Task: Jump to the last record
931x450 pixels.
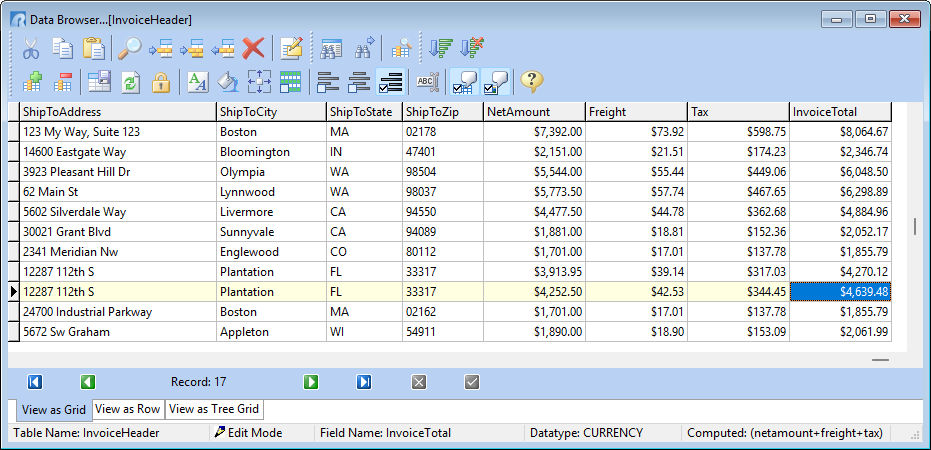Action: click(364, 382)
